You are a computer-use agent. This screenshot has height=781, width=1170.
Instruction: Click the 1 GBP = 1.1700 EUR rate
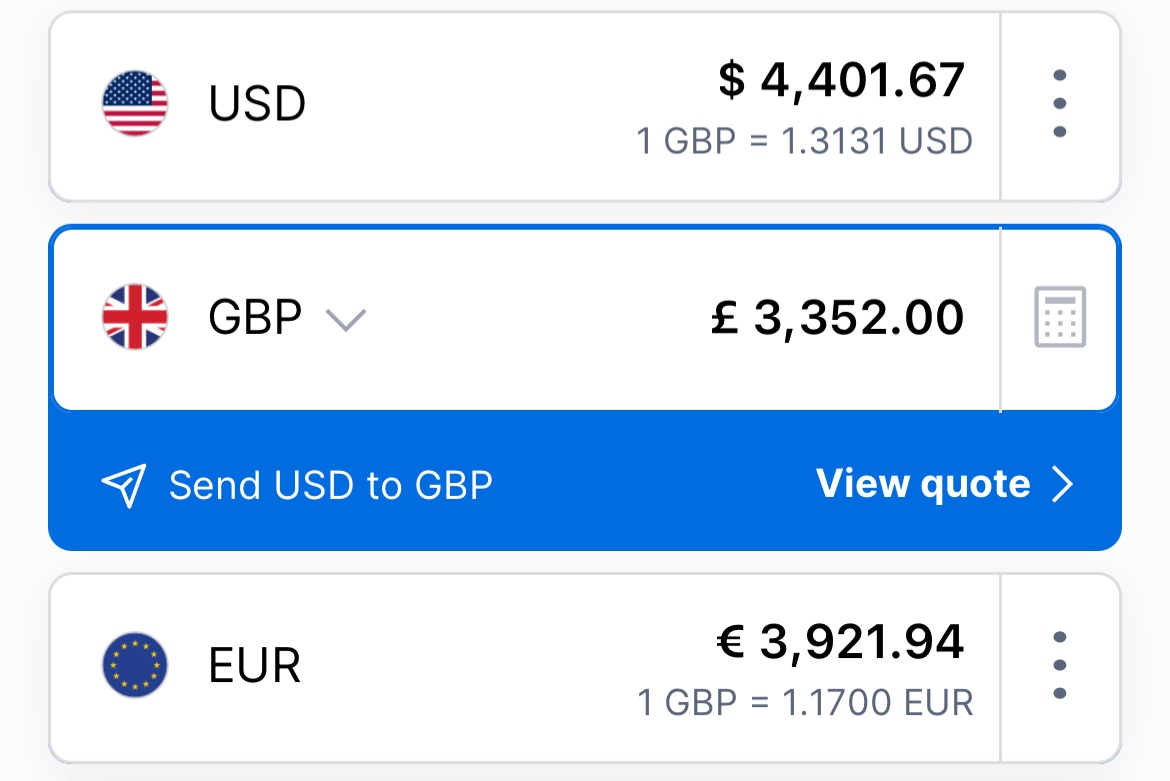coord(805,703)
